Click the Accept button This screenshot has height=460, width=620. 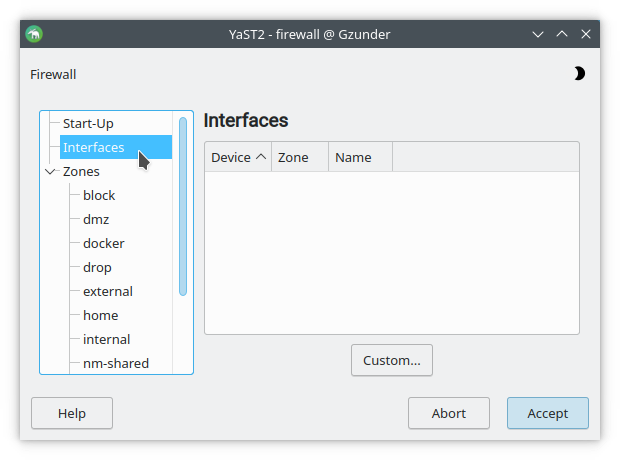[x=547, y=413]
